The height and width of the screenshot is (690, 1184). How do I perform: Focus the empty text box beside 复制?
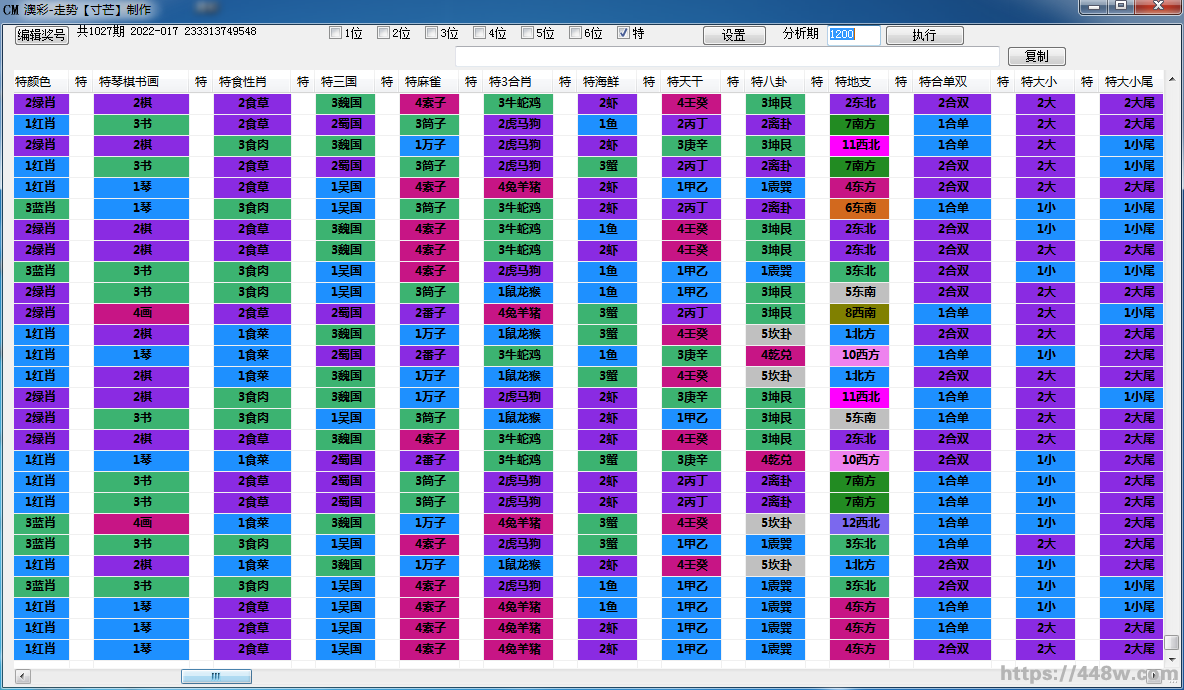(727, 57)
